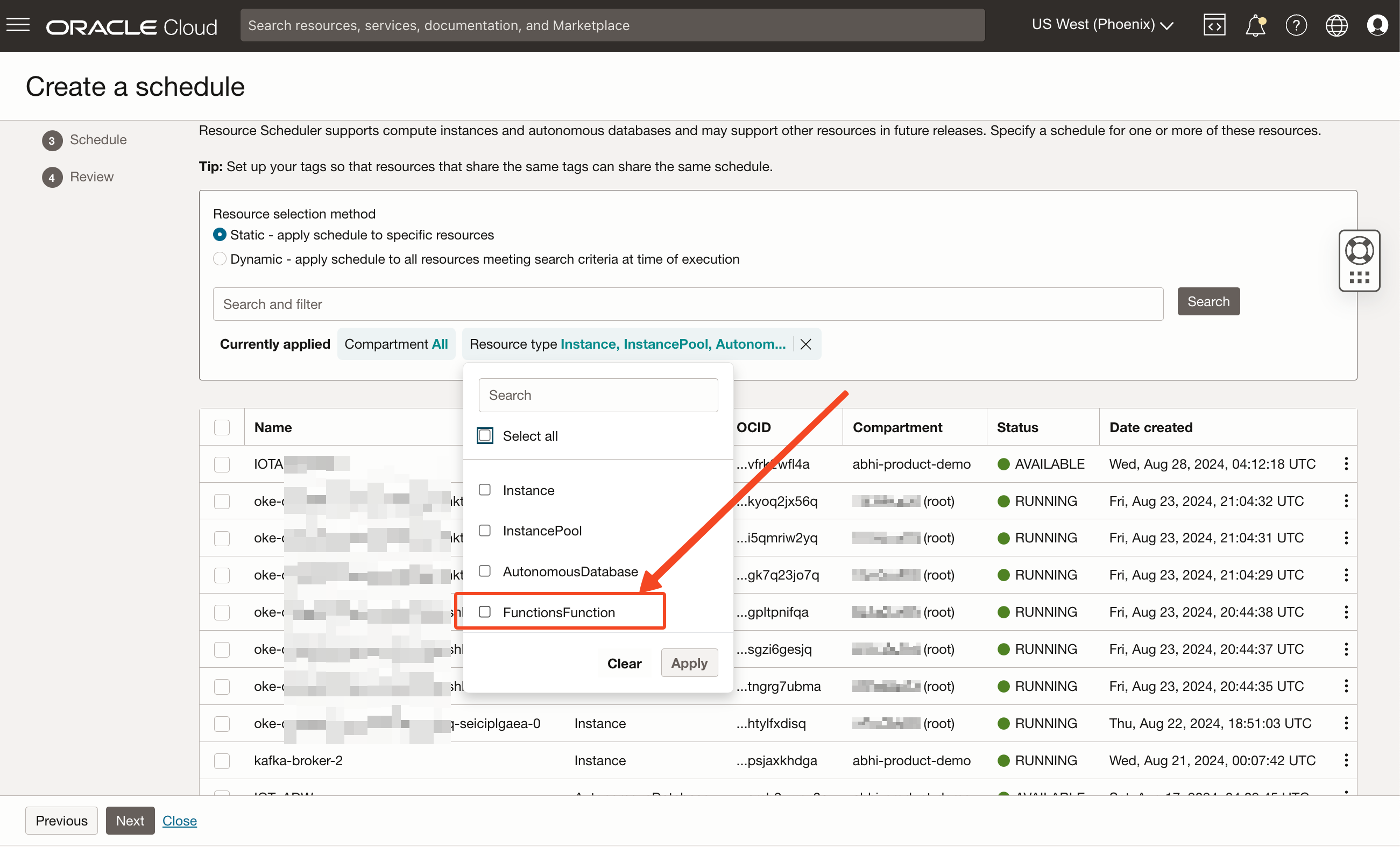Click the Search and filter field

688,304
